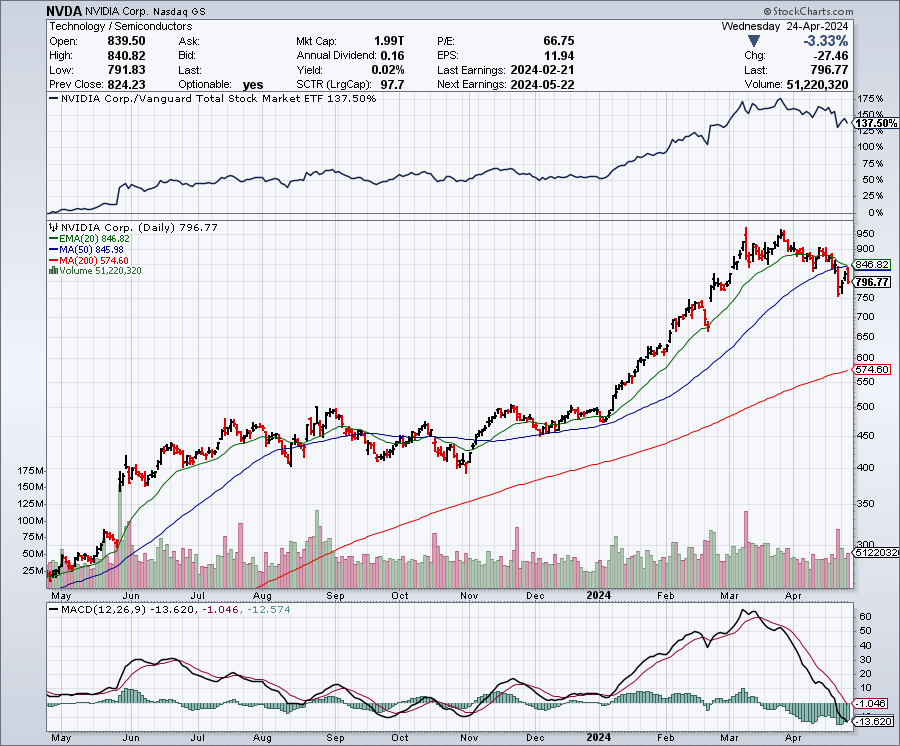Image resolution: width=900 pixels, height=746 pixels.
Task: Click the 950 label on the price axis
Action: pyautogui.click(x=865, y=234)
